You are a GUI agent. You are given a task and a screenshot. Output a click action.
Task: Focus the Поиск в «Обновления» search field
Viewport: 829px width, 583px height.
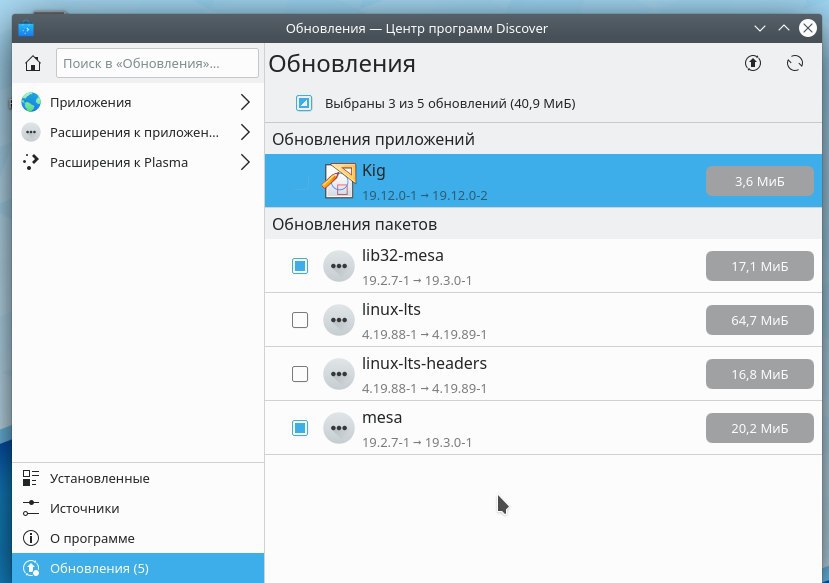(x=157, y=63)
